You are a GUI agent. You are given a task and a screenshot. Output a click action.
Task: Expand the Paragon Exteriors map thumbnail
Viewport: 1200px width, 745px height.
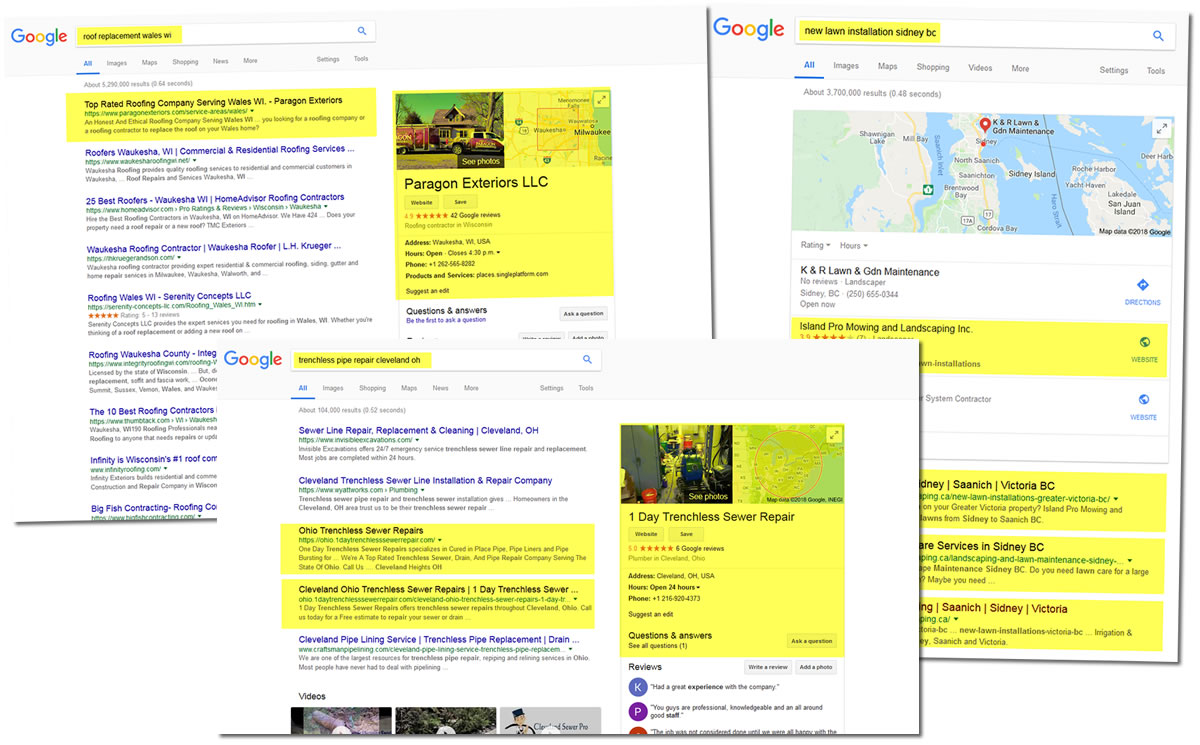coord(601,99)
